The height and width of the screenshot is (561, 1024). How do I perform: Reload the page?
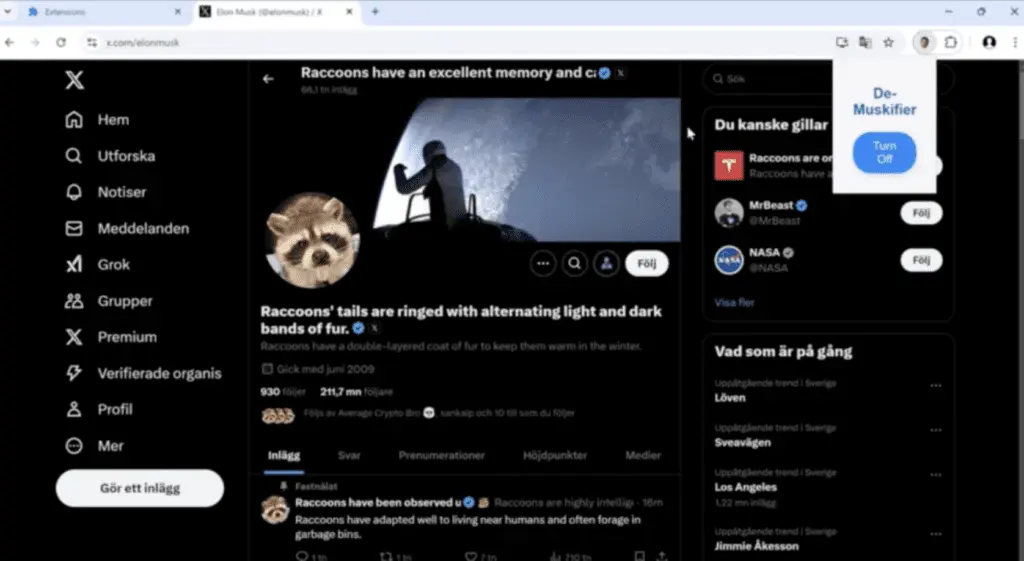tap(61, 42)
